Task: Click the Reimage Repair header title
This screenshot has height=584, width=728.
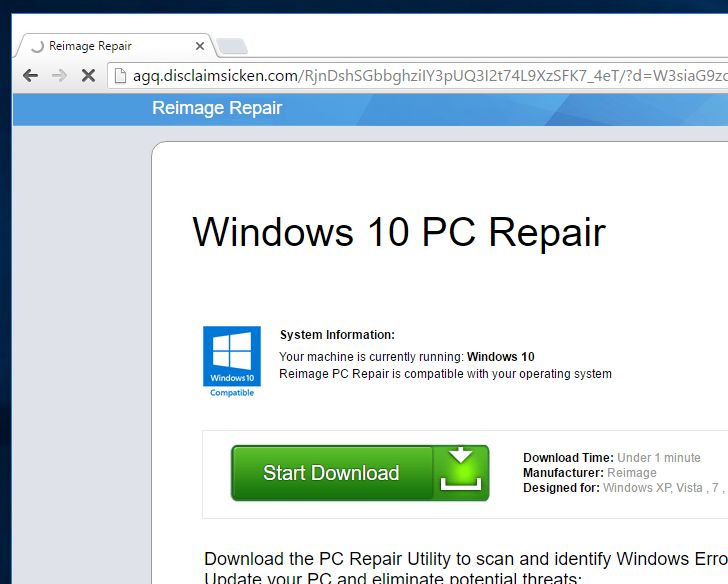Action: coord(217,108)
